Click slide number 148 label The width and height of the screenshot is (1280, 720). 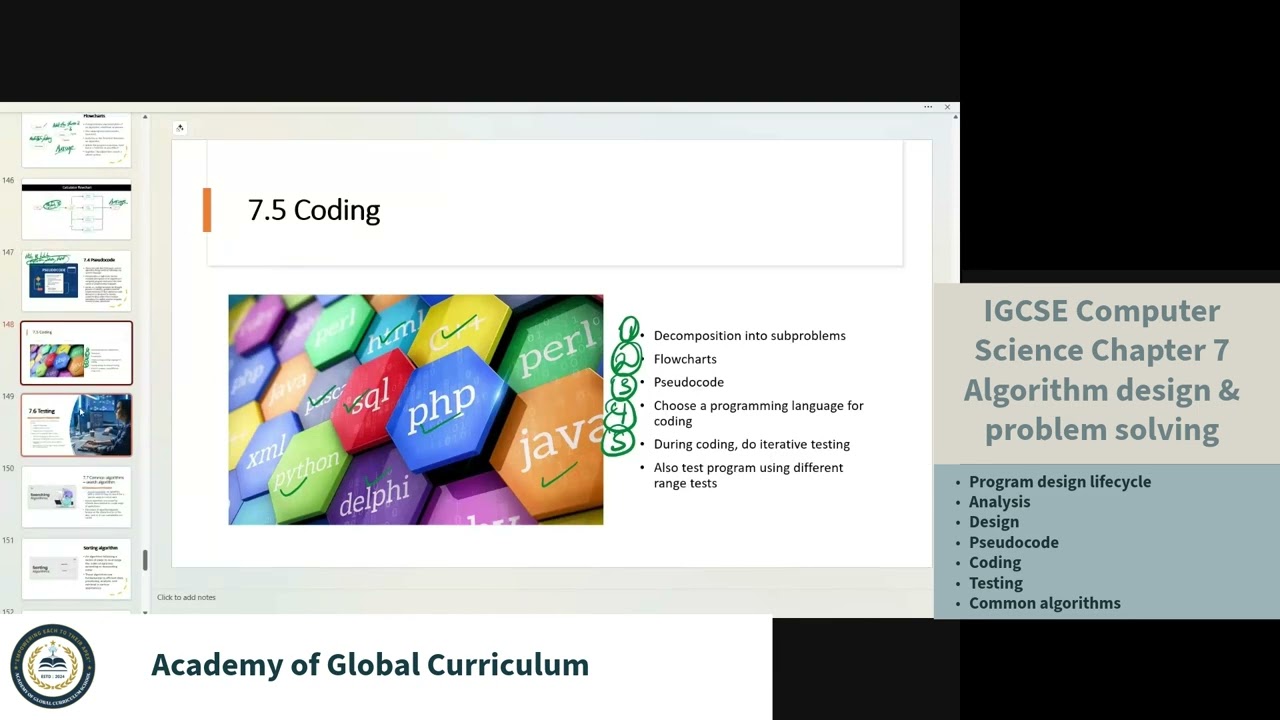pyautogui.click(x=8, y=324)
